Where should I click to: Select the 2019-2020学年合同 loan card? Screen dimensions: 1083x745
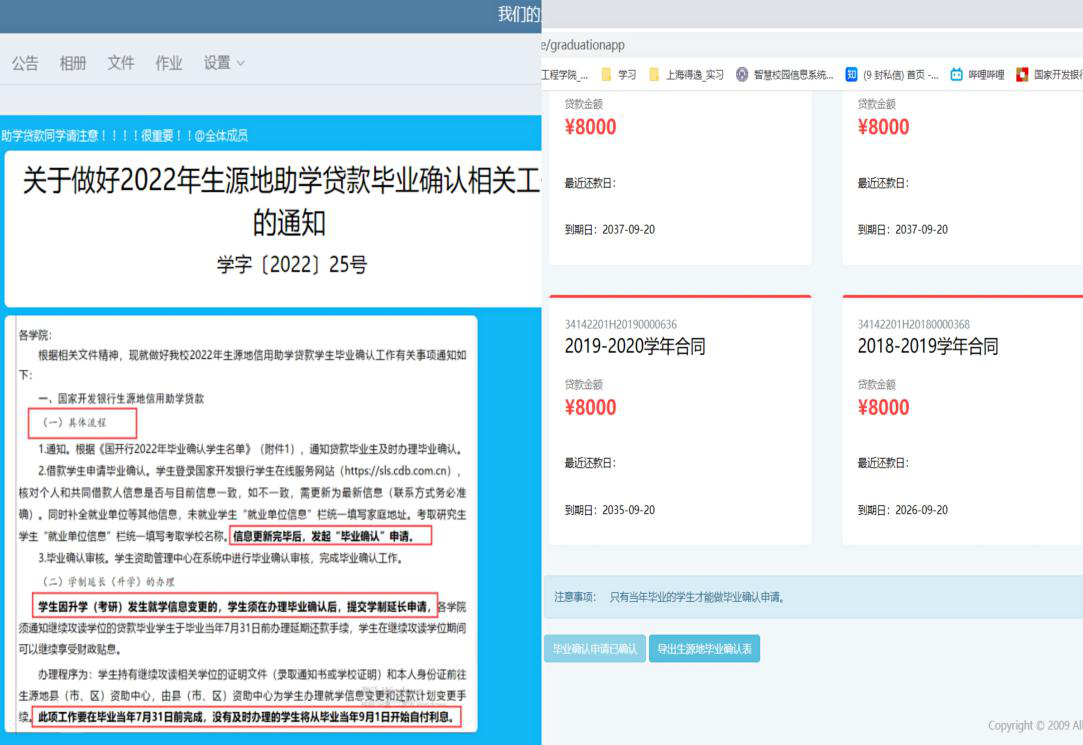click(679, 420)
